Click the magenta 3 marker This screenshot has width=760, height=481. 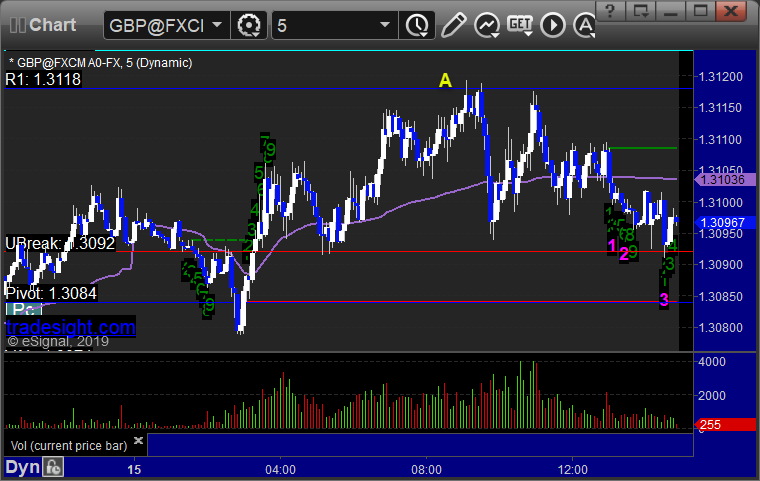(664, 300)
